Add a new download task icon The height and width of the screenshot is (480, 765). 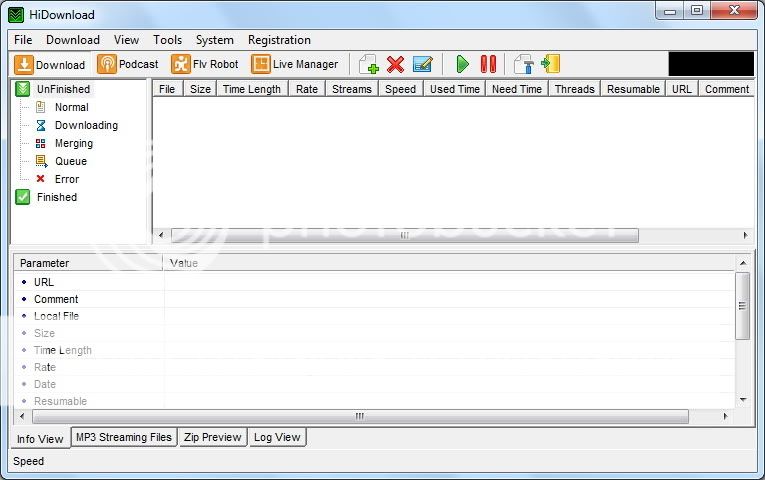tap(368, 64)
